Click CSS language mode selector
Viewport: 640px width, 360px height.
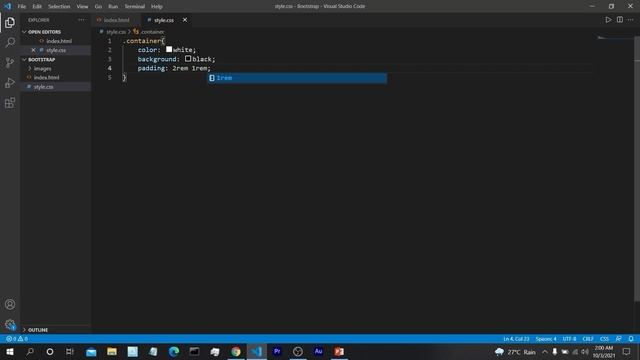604,339
